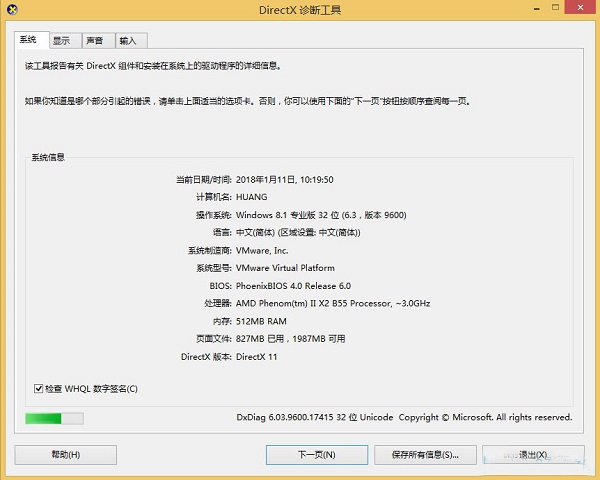
Task: Go to next page with 下一页(N)
Action: tap(317, 455)
